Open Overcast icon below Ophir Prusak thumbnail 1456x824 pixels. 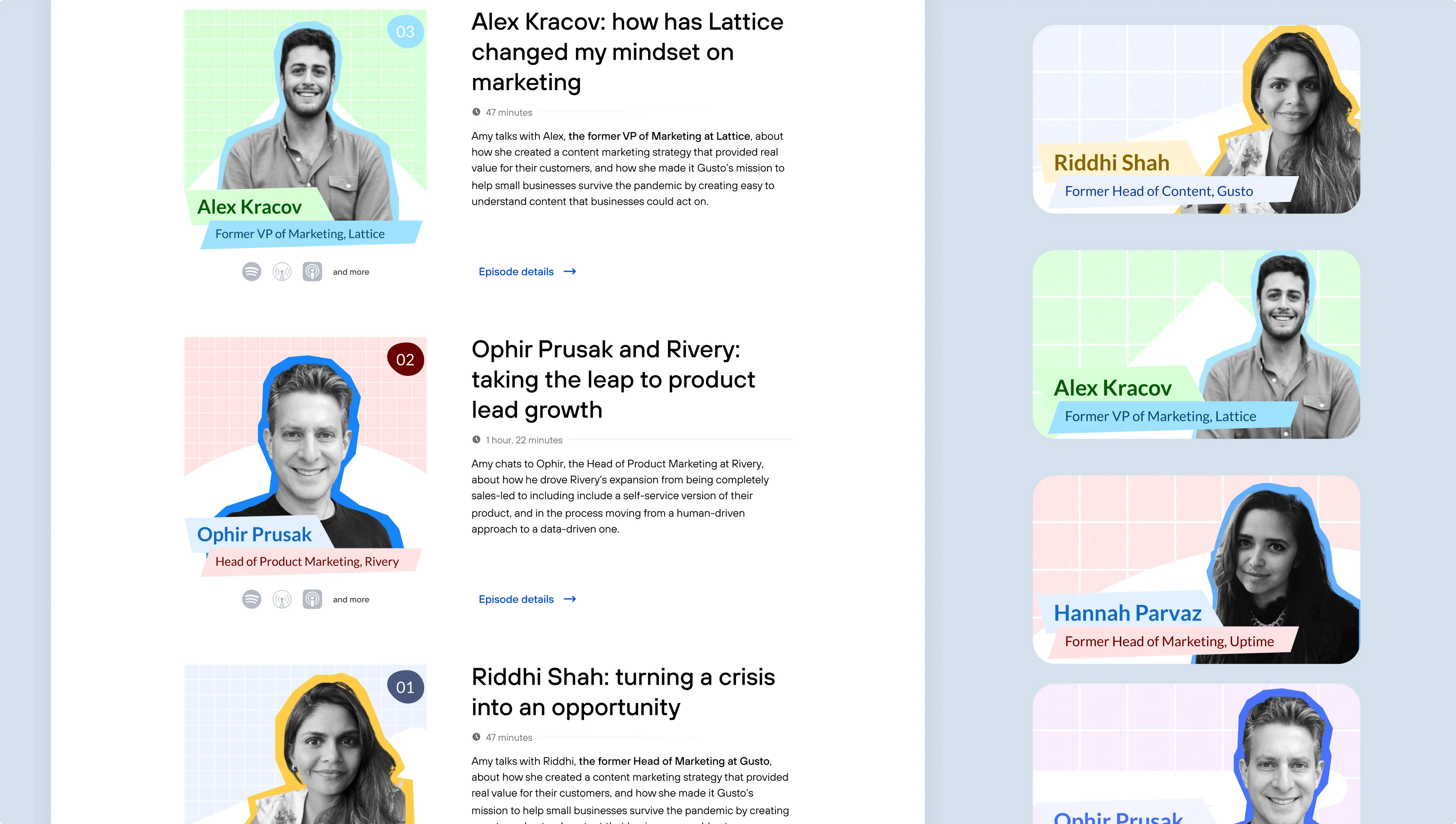282,599
